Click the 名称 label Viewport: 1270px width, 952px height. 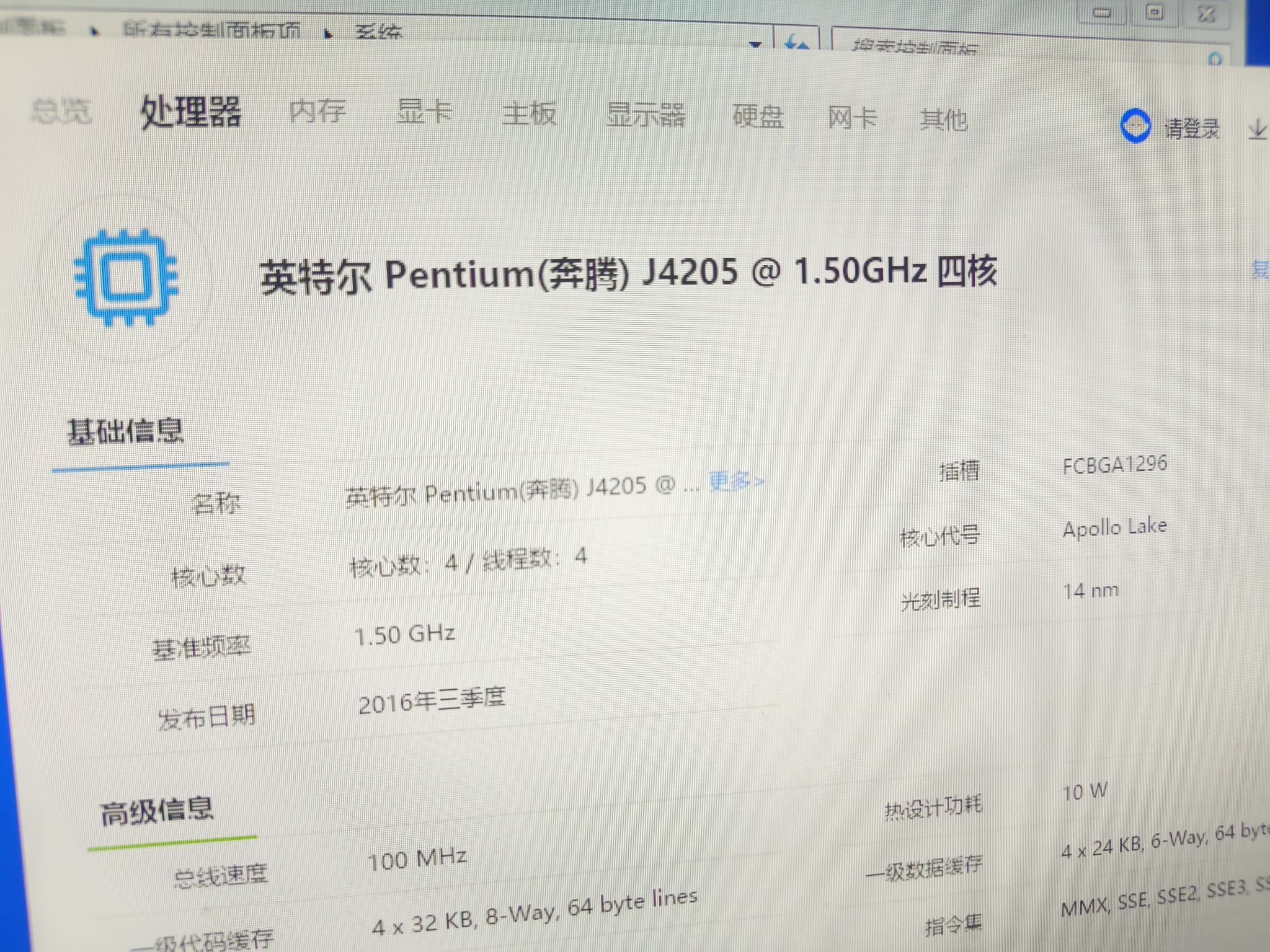click(x=216, y=503)
